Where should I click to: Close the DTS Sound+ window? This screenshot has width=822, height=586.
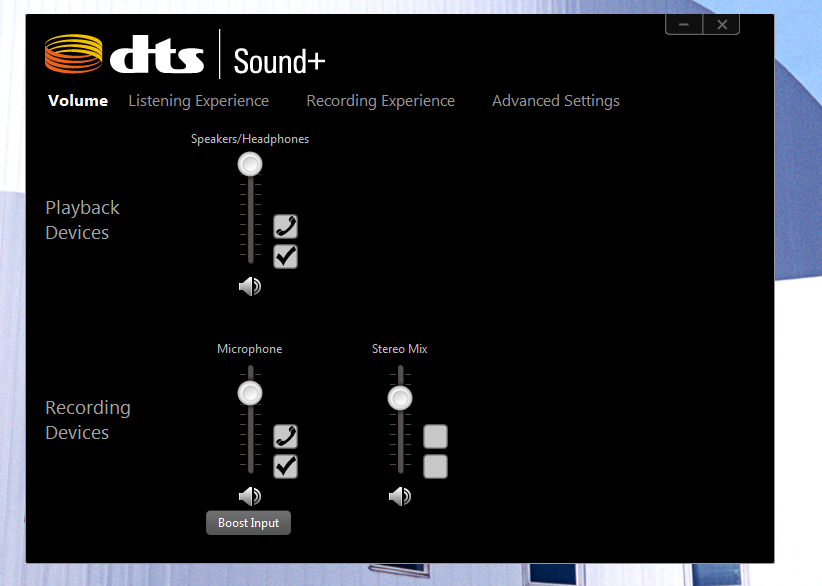point(722,25)
